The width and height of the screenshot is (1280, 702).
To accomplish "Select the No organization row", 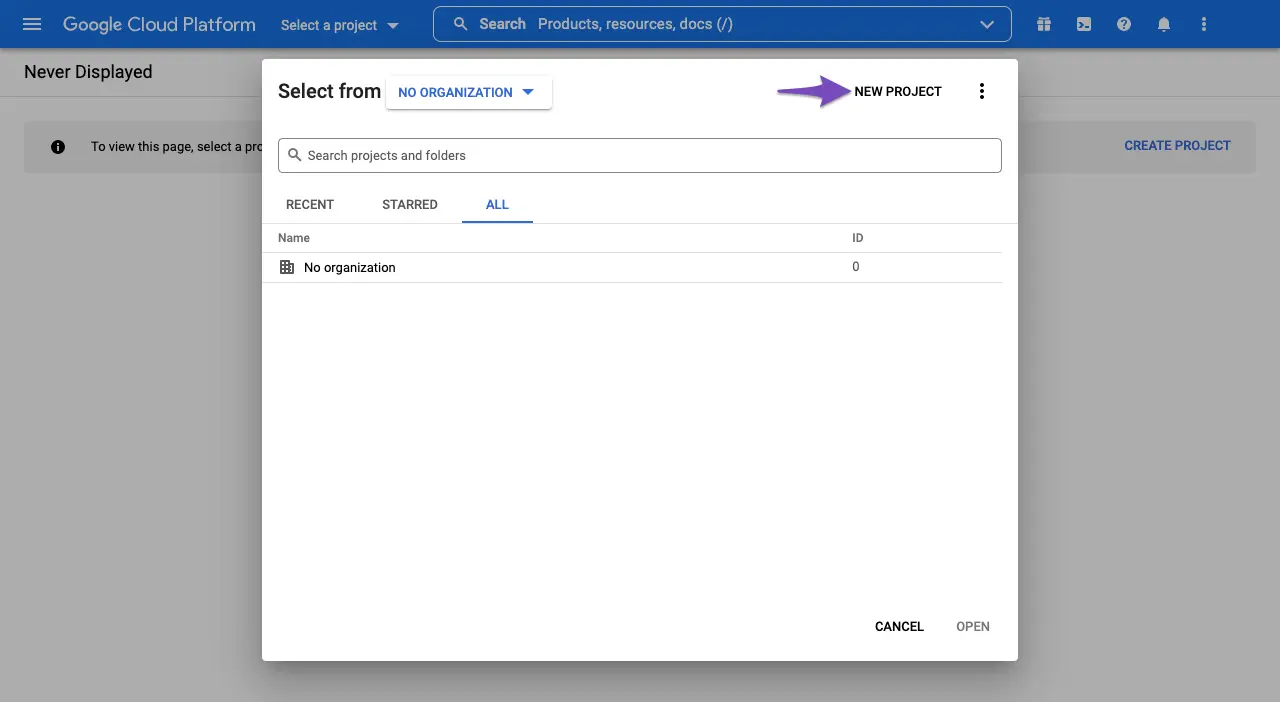I will [350, 267].
